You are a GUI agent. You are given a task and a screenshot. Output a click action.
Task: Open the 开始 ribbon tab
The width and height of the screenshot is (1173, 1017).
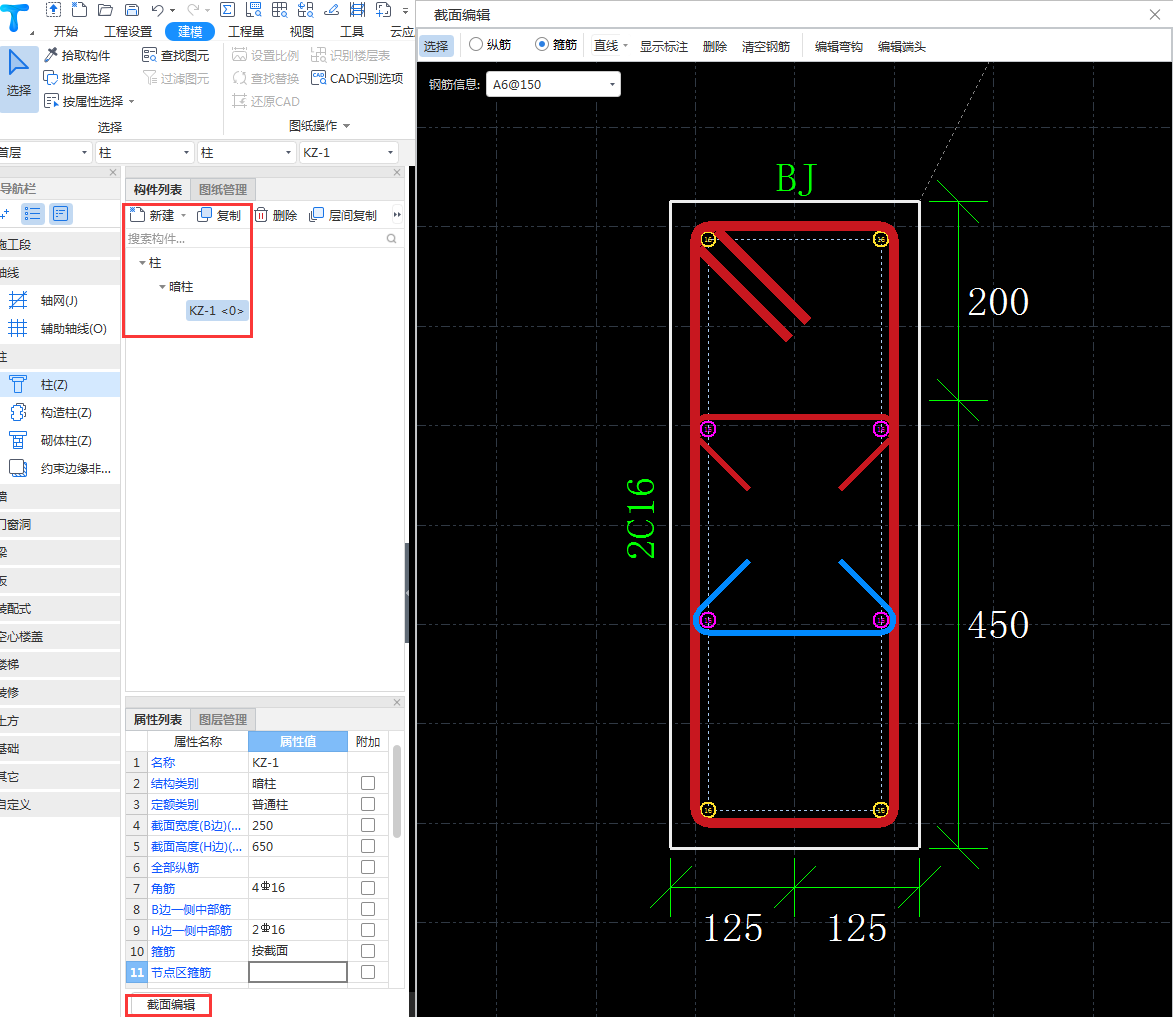[66, 31]
